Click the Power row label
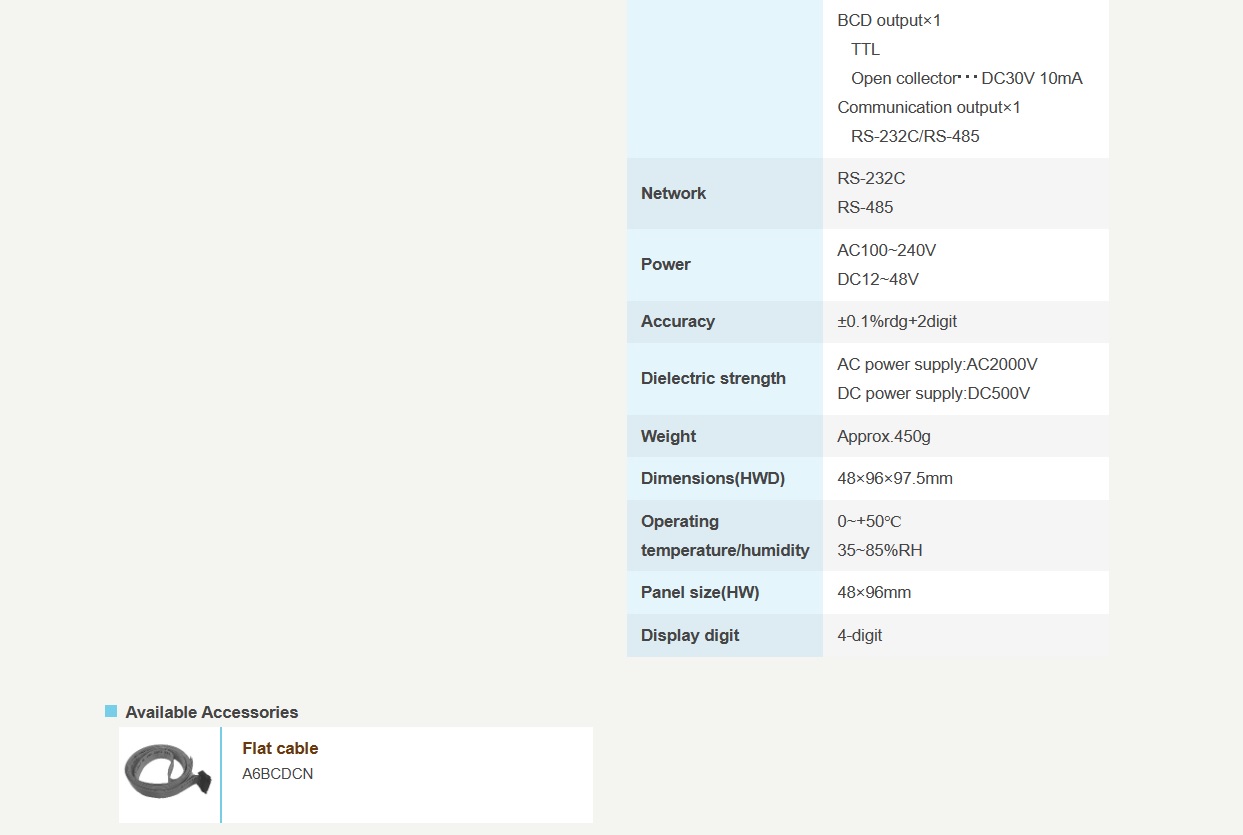Screen dimensions: 1243x835 (x=665, y=264)
